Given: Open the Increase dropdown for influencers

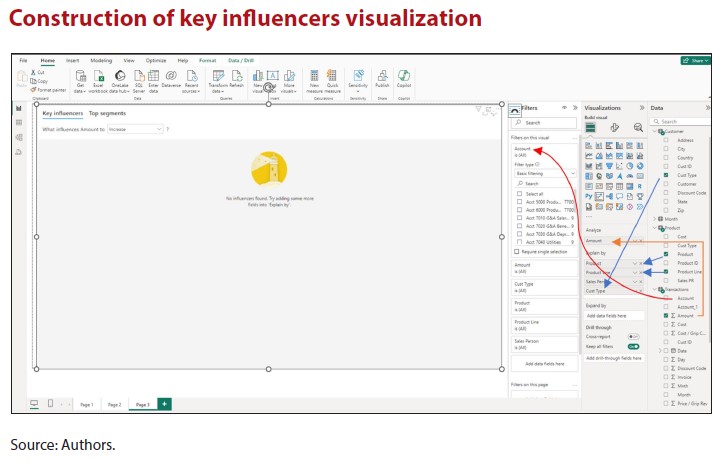Looking at the screenshot, I should pyautogui.click(x=135, y=129).
